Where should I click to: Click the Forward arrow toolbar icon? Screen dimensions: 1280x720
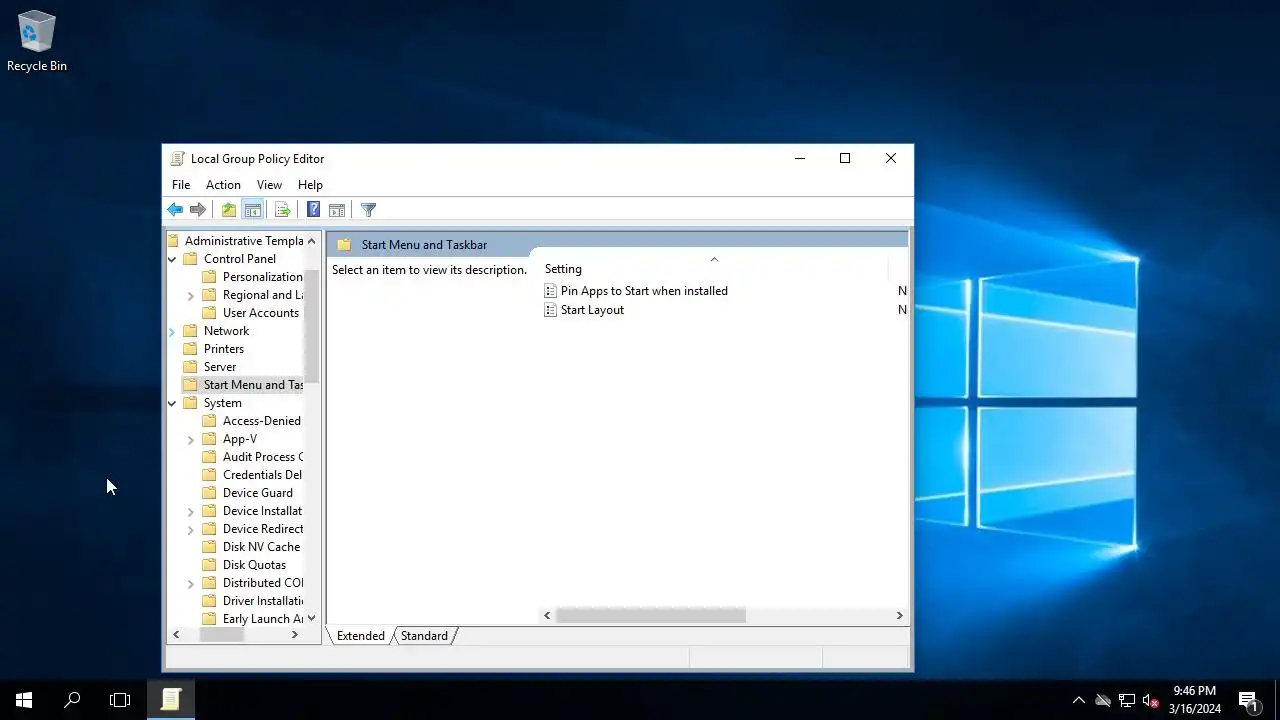click(x=198, y=210)
